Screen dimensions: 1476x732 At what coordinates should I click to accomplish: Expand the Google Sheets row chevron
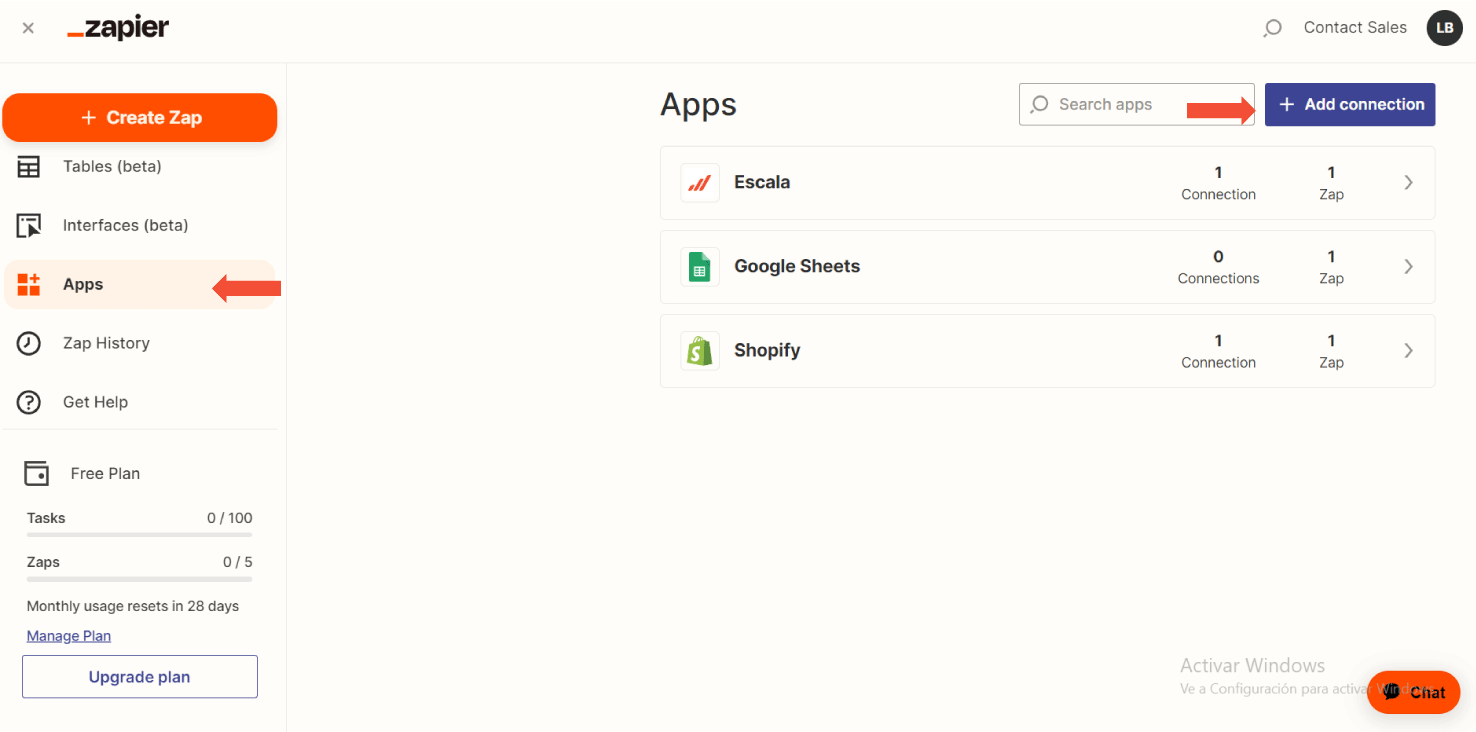coord(1408,267)
